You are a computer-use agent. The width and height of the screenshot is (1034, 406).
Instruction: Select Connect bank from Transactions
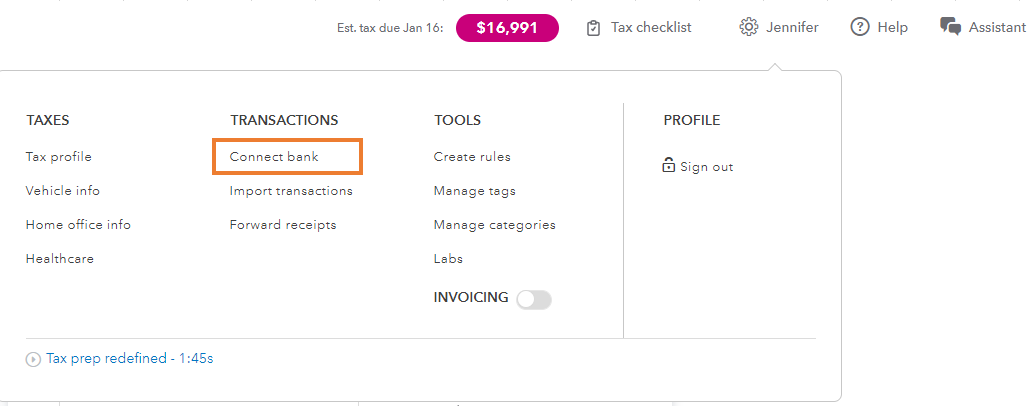(x=274, y=157)
